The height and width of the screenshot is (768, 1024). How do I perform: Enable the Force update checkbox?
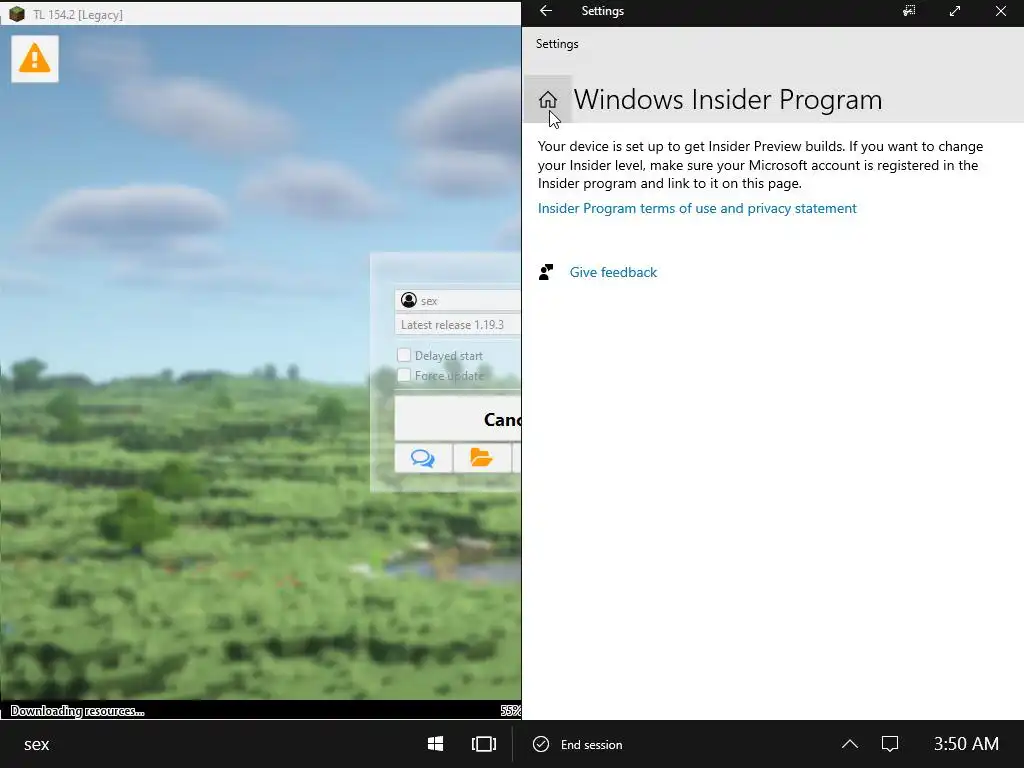click(x=404, y=376)
